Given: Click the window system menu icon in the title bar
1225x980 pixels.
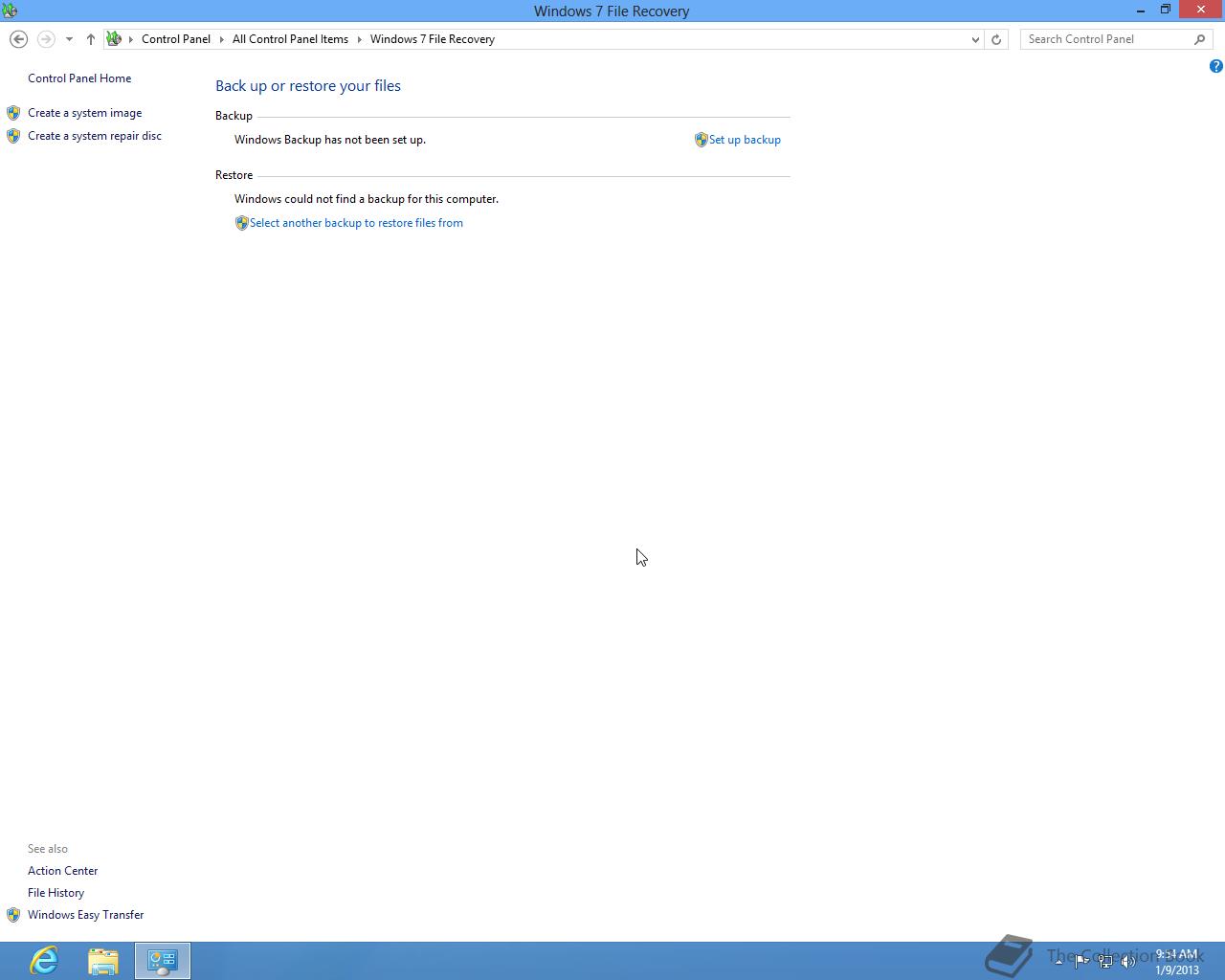Looking at the screenshot, I should click(x=10, y=11).
